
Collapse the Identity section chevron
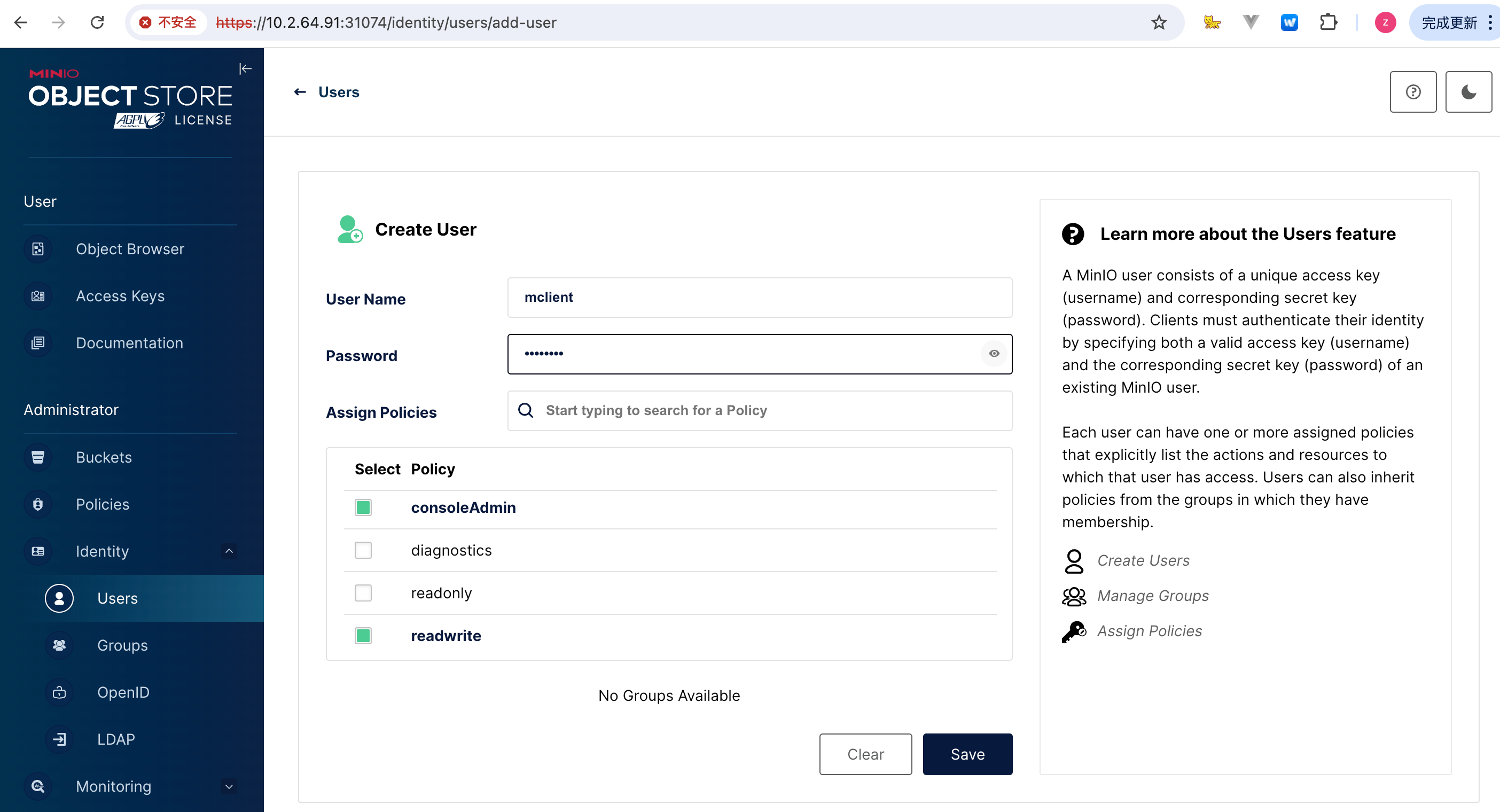(x=229, y=551)
